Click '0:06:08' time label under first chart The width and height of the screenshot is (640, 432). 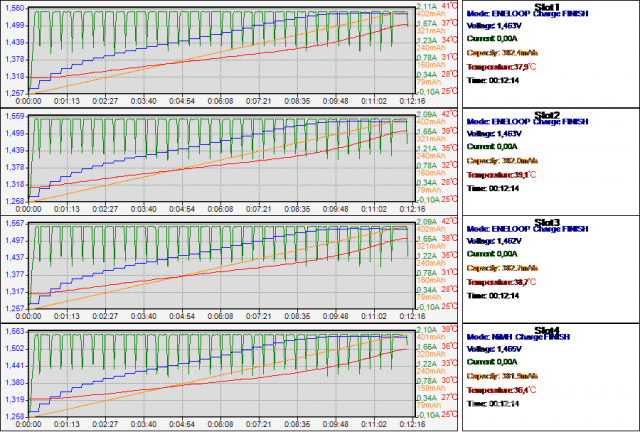click(220, 101)
